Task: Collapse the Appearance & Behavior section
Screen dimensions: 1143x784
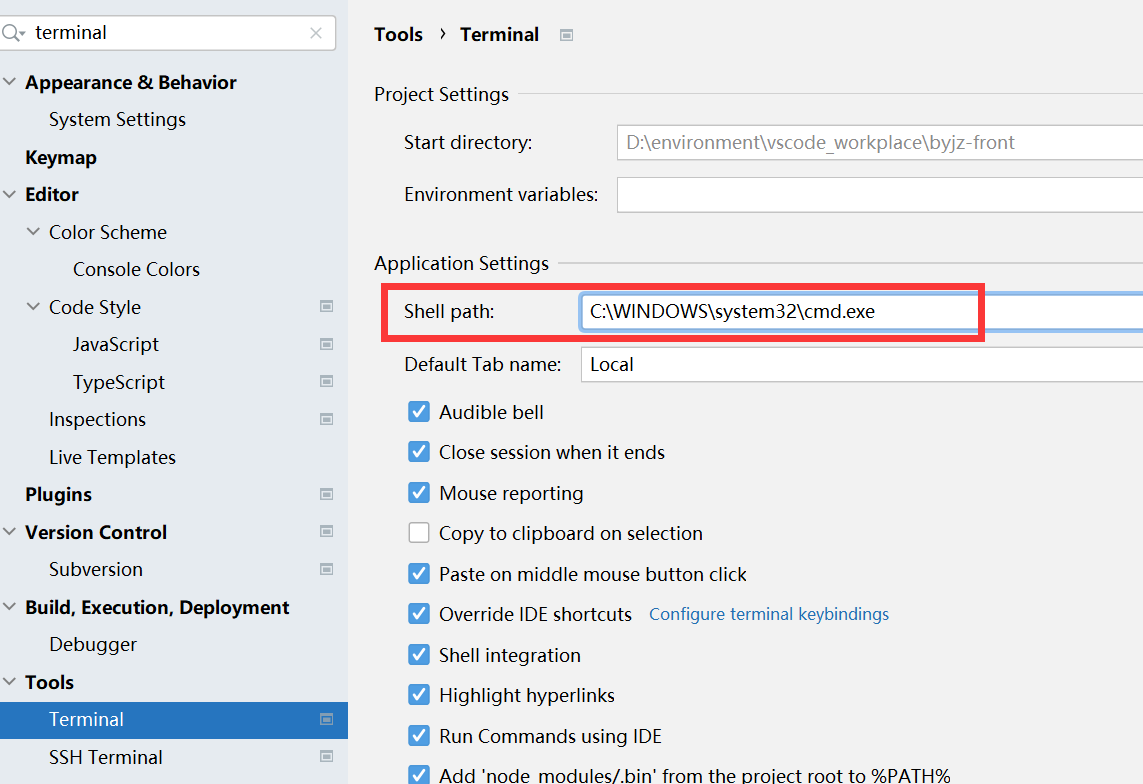Action: click(x=9, y=82)
